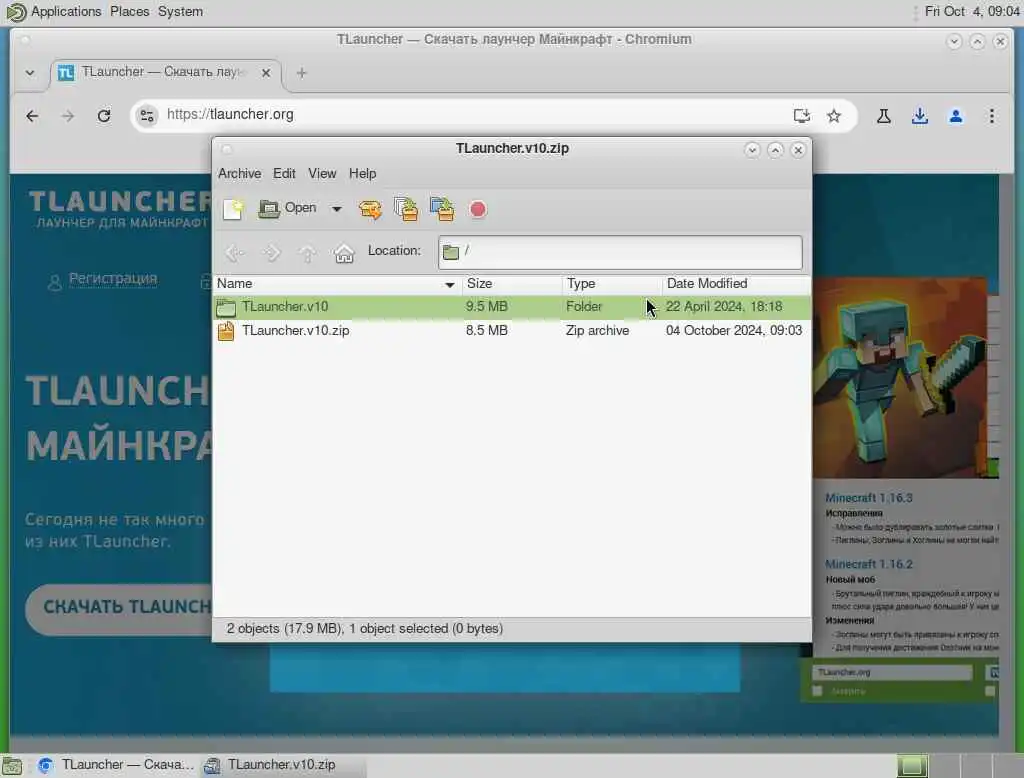Click the Location path field

click(x=620, y=252)
